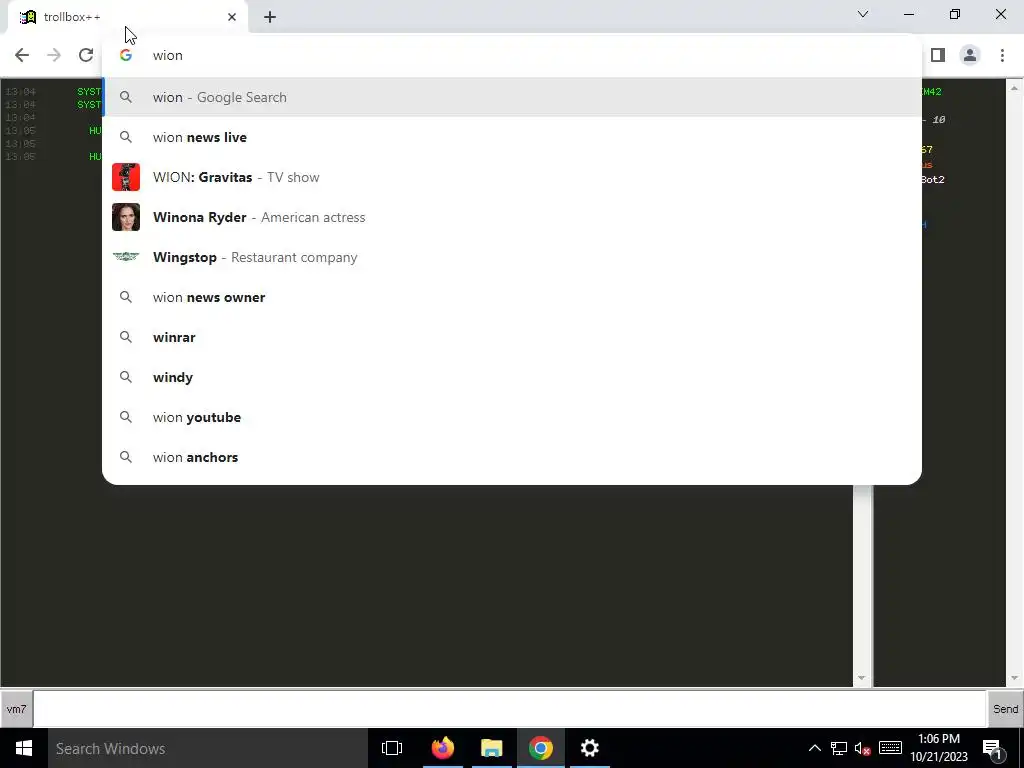Click the network status tray icon
Screen dimensions: 1024x768
coord(839,748)
